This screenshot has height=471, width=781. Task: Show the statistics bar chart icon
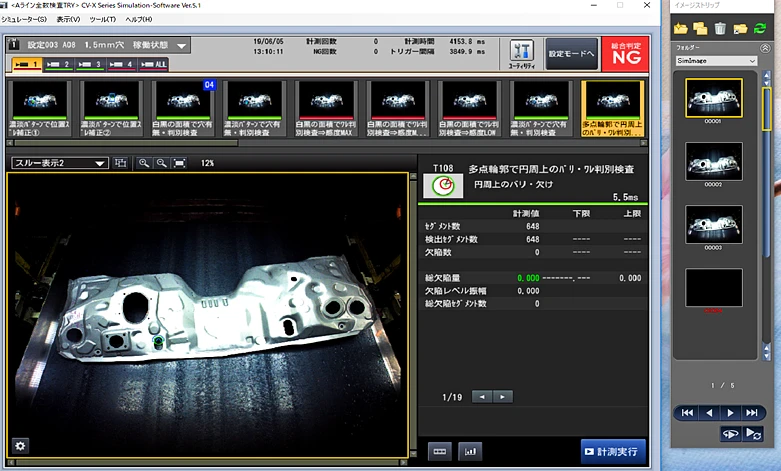click(470, 452)
